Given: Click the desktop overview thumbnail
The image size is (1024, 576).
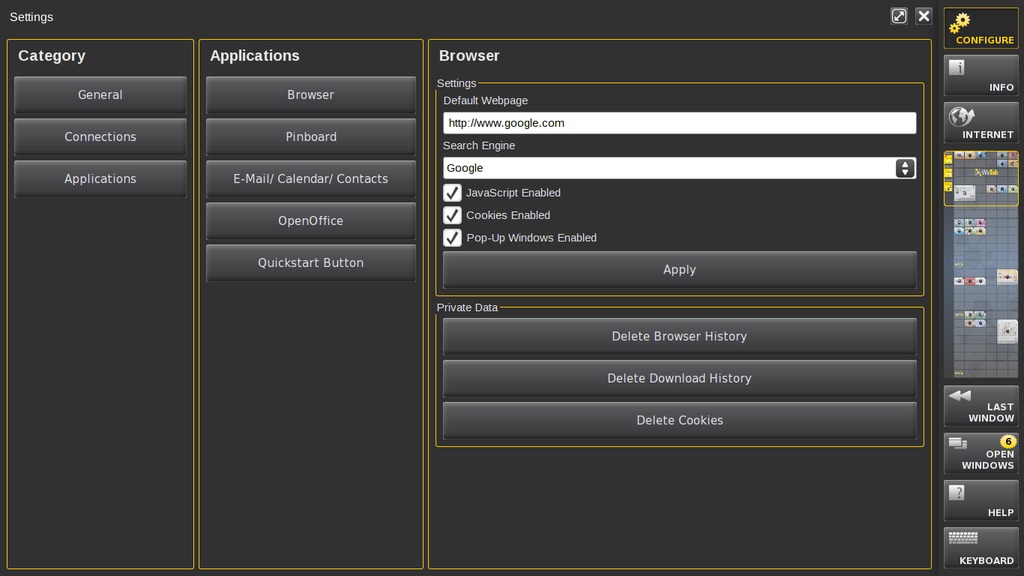Looking at the screenshot, I should point(980,264).
